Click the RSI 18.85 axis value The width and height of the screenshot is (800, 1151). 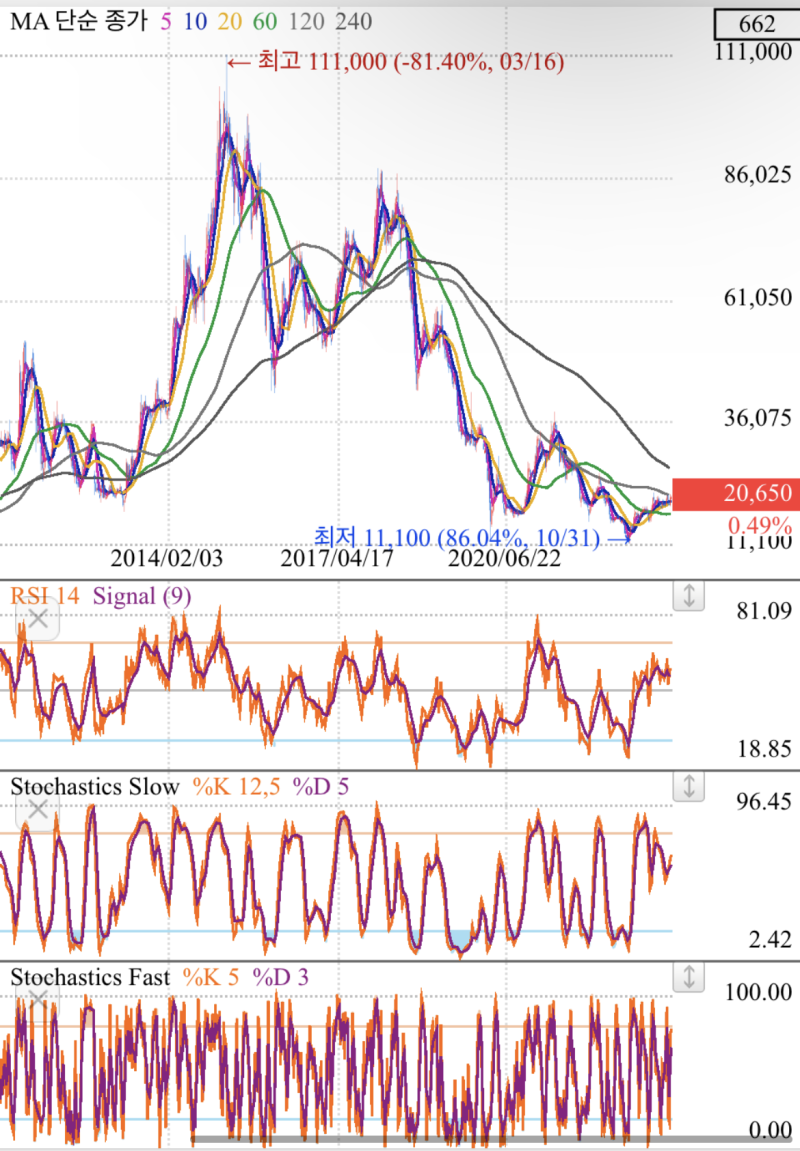(765, 749)
